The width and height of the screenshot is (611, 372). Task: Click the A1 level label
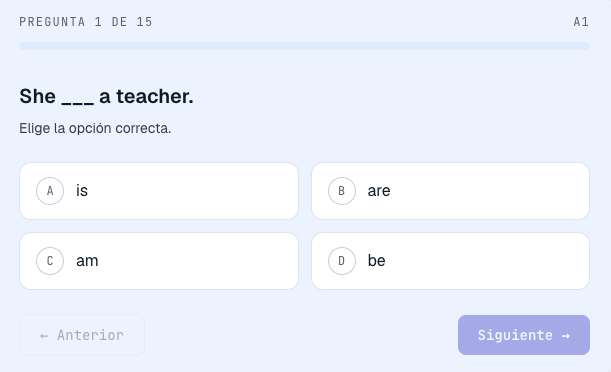tap(581, 22)
